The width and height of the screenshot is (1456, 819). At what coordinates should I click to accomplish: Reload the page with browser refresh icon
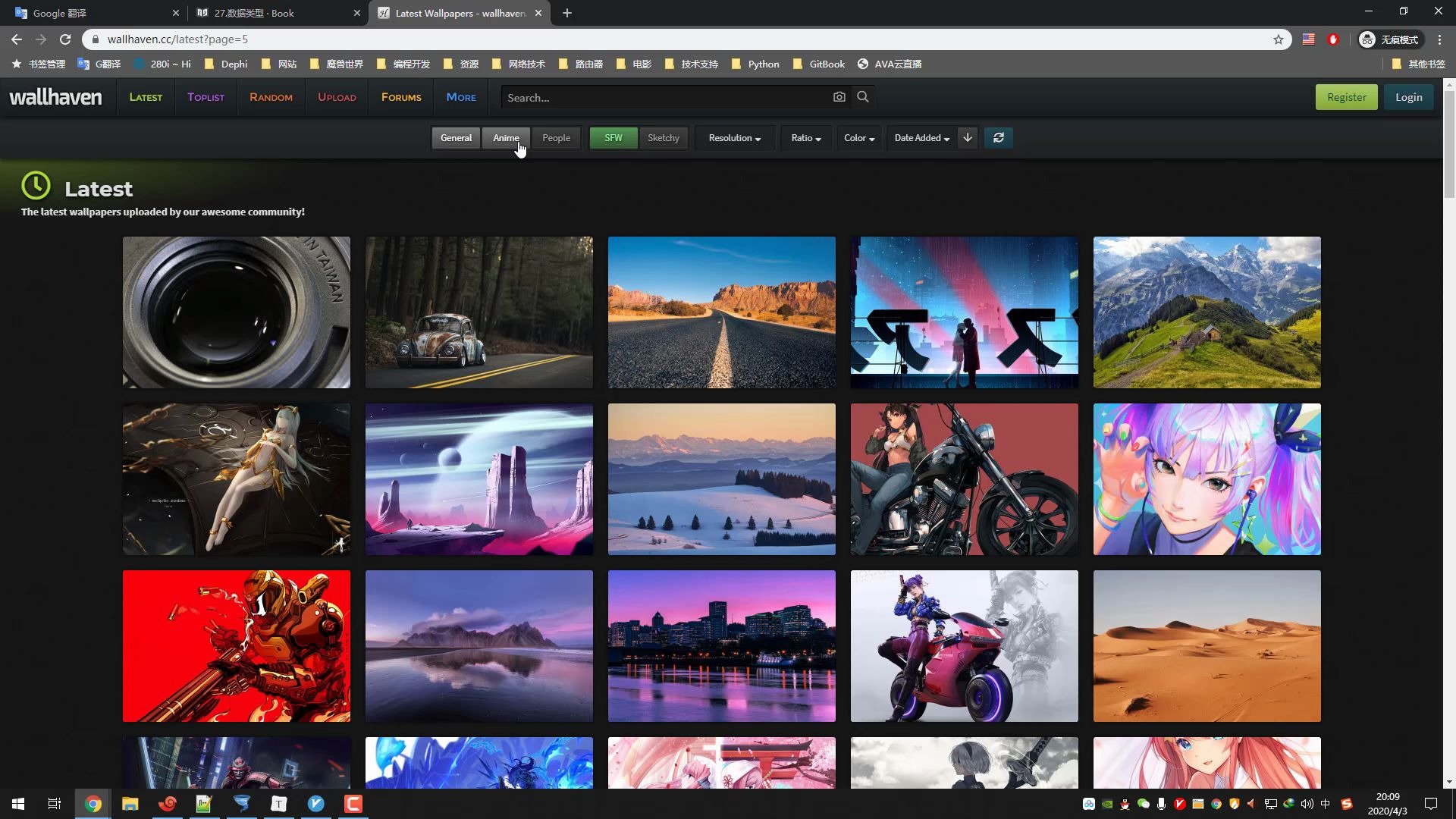coord(65,39)
